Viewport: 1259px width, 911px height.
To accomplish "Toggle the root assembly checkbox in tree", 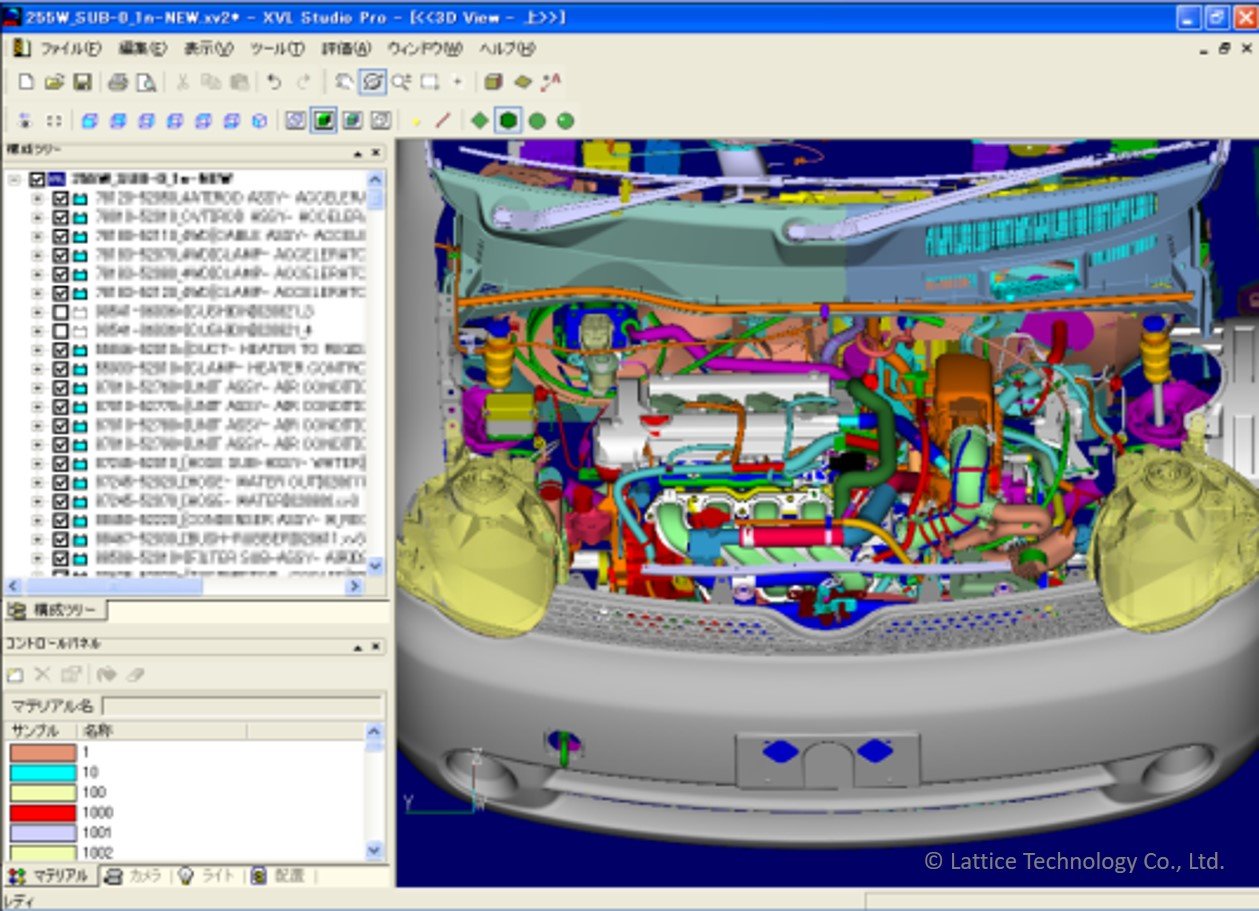I will [x=38, y=179].
